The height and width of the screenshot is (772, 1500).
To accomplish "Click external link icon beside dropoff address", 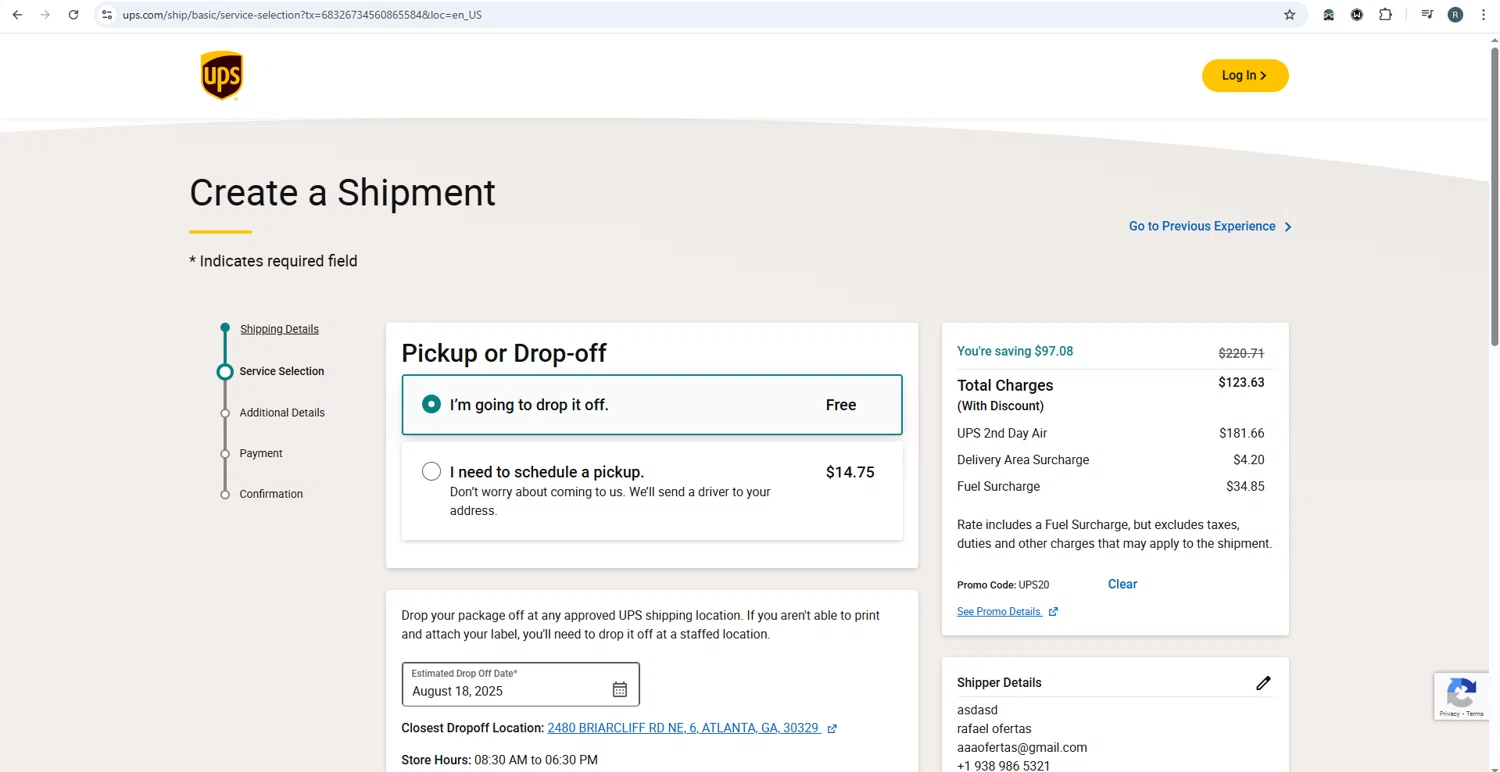I will click(x=832, y=729).
